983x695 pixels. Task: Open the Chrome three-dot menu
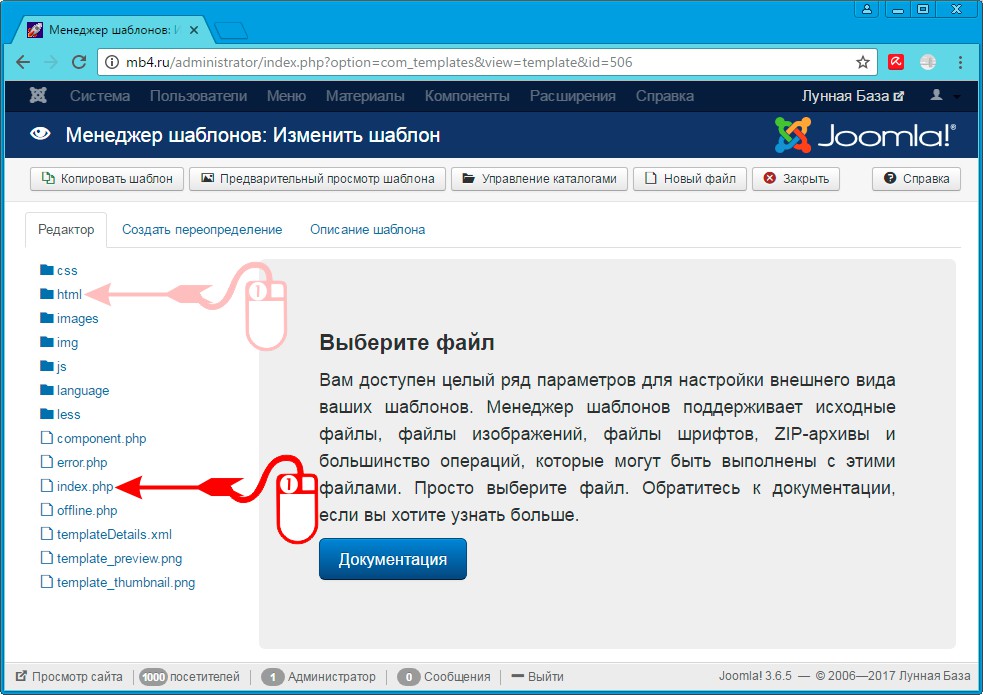pos(960,62)
